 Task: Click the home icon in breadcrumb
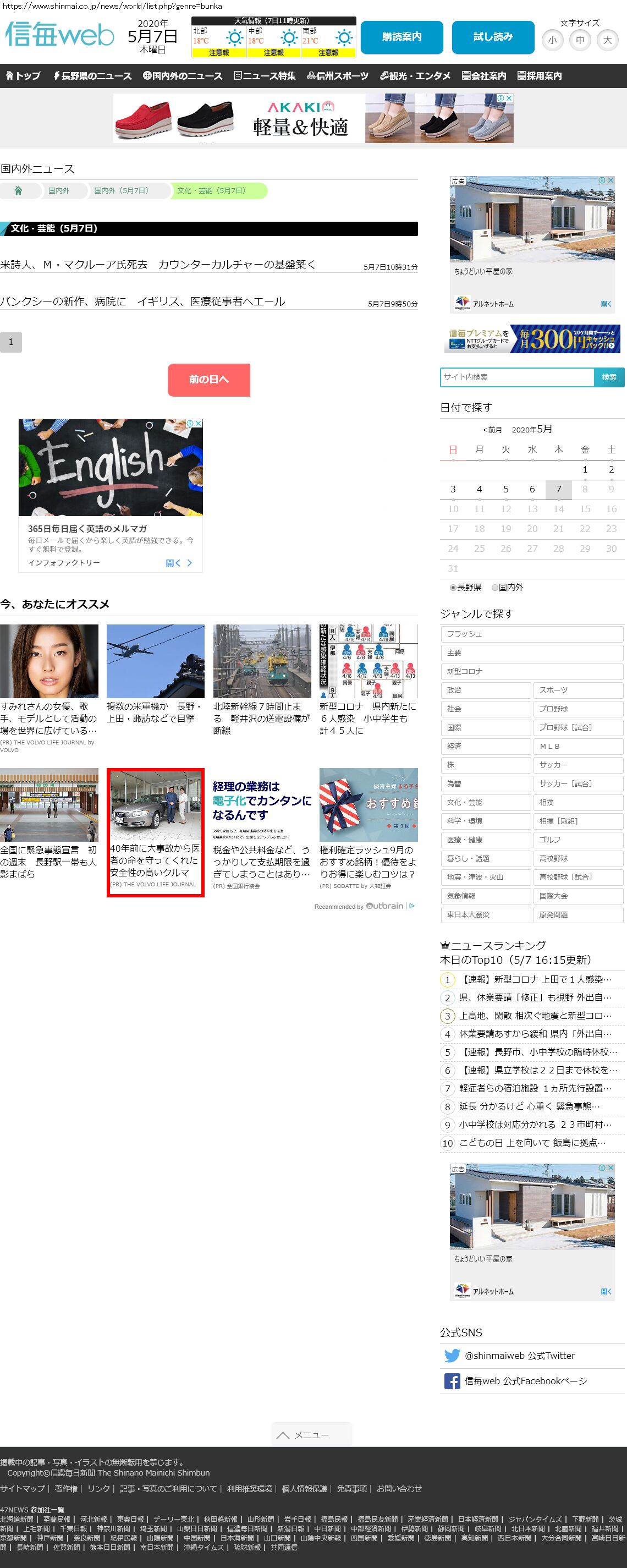[x=18, y=191]
